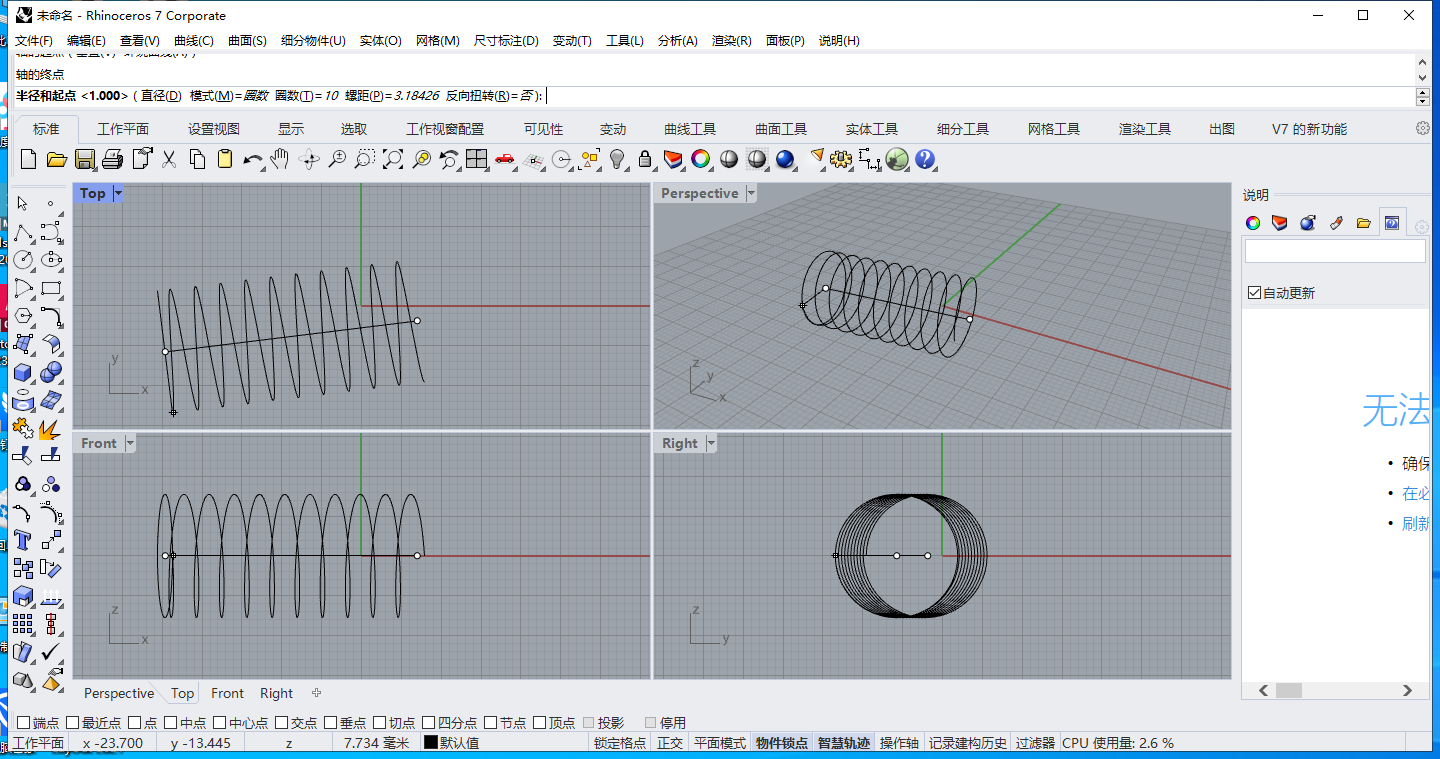The image size is (1440, 759).
Task: Open the Top viewport title dropdown arrow
Action: 118,193
